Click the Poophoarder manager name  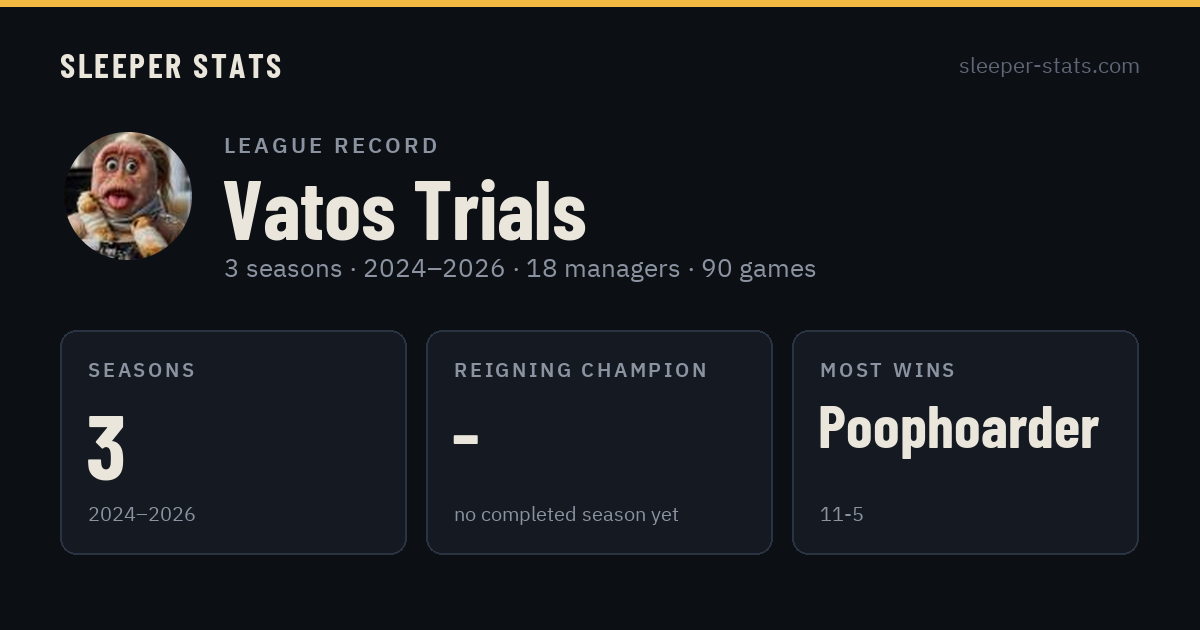958,428
